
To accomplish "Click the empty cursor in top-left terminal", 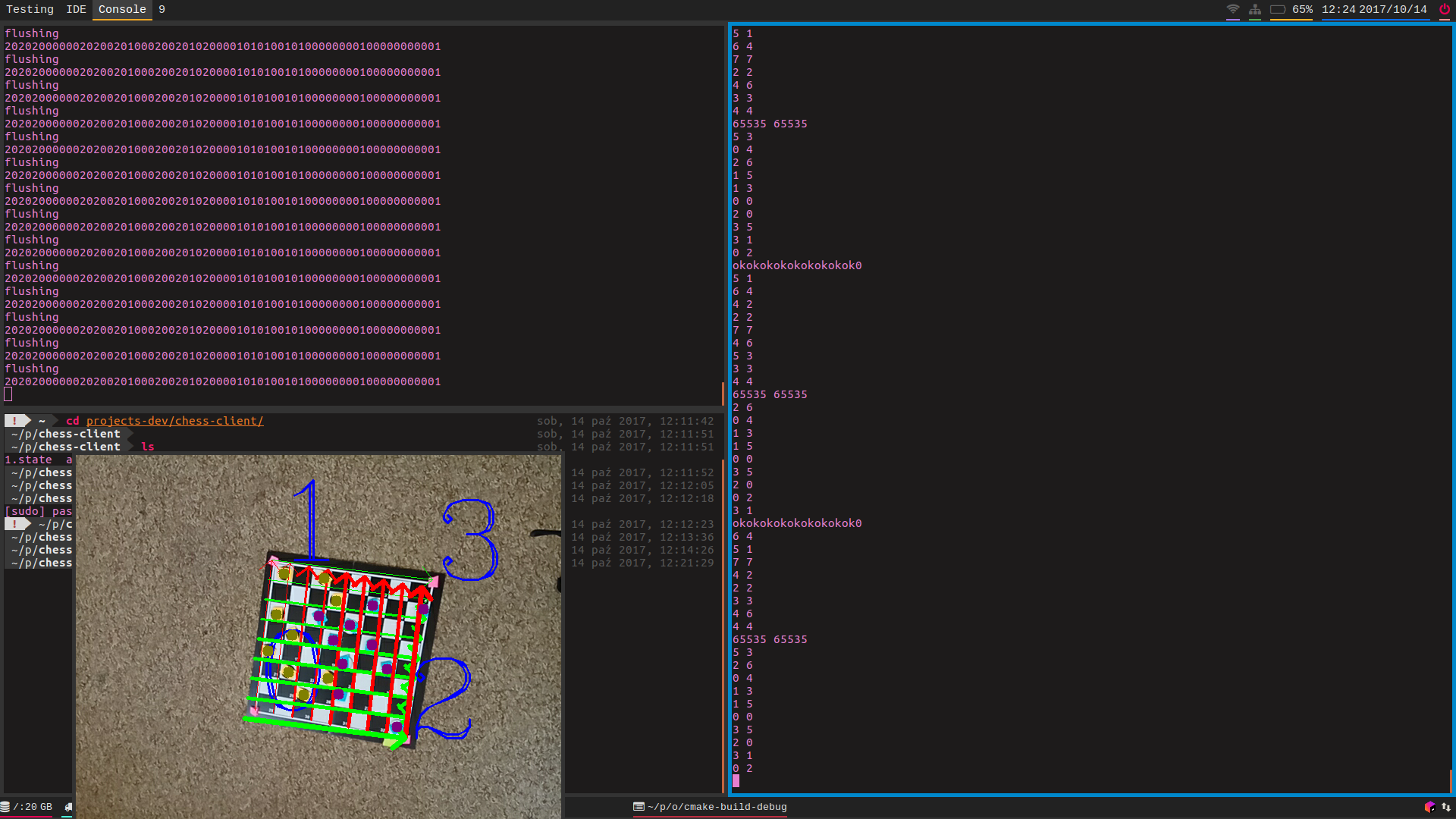I will coord(8,394).
